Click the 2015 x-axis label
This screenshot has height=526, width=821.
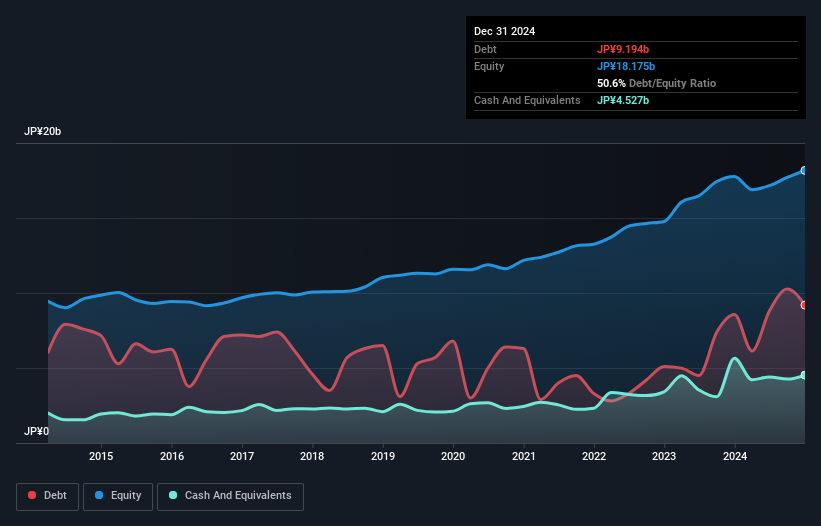[101, 456]
